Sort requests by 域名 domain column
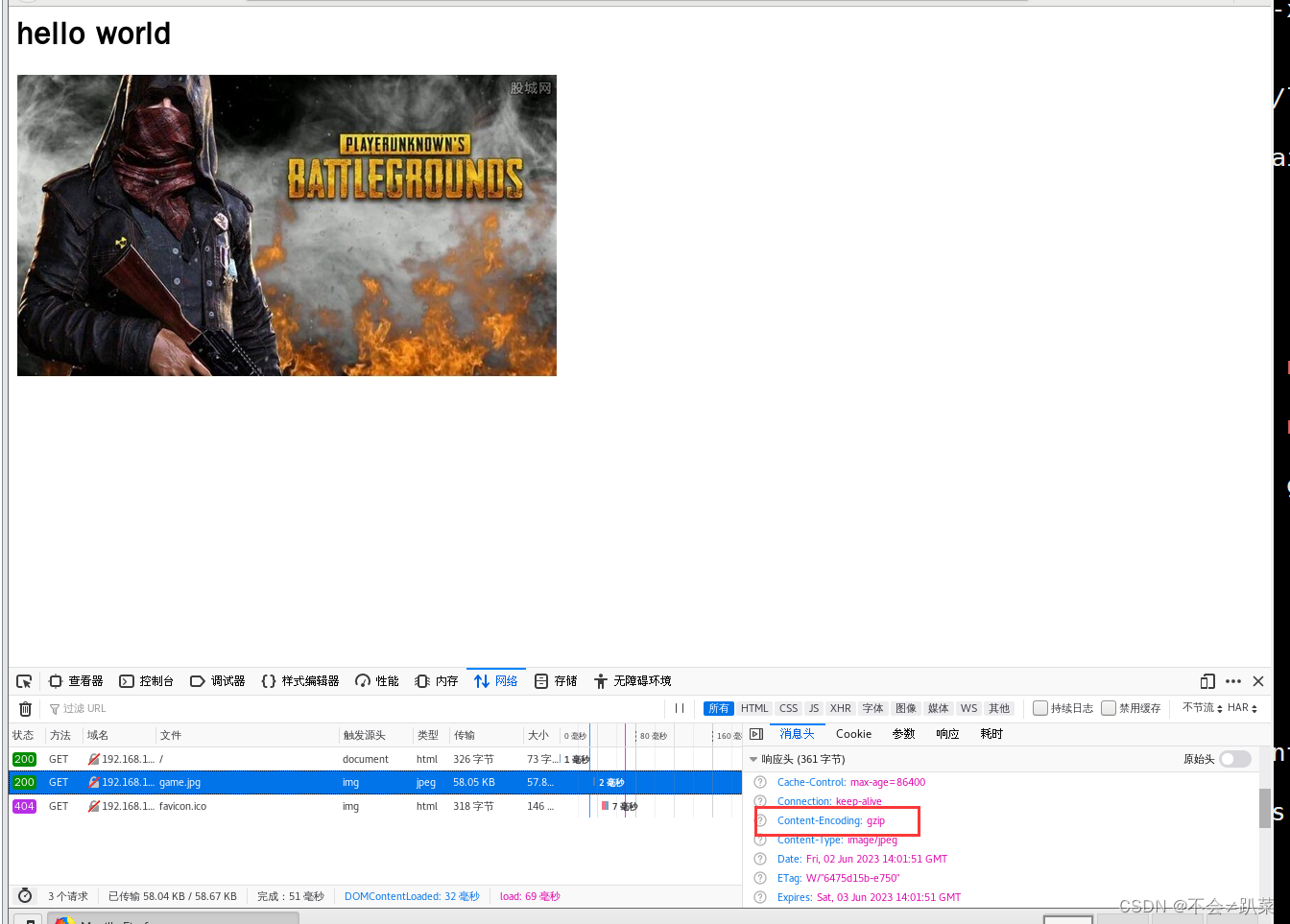1290x924 pixels. click(x=119, y=735)
